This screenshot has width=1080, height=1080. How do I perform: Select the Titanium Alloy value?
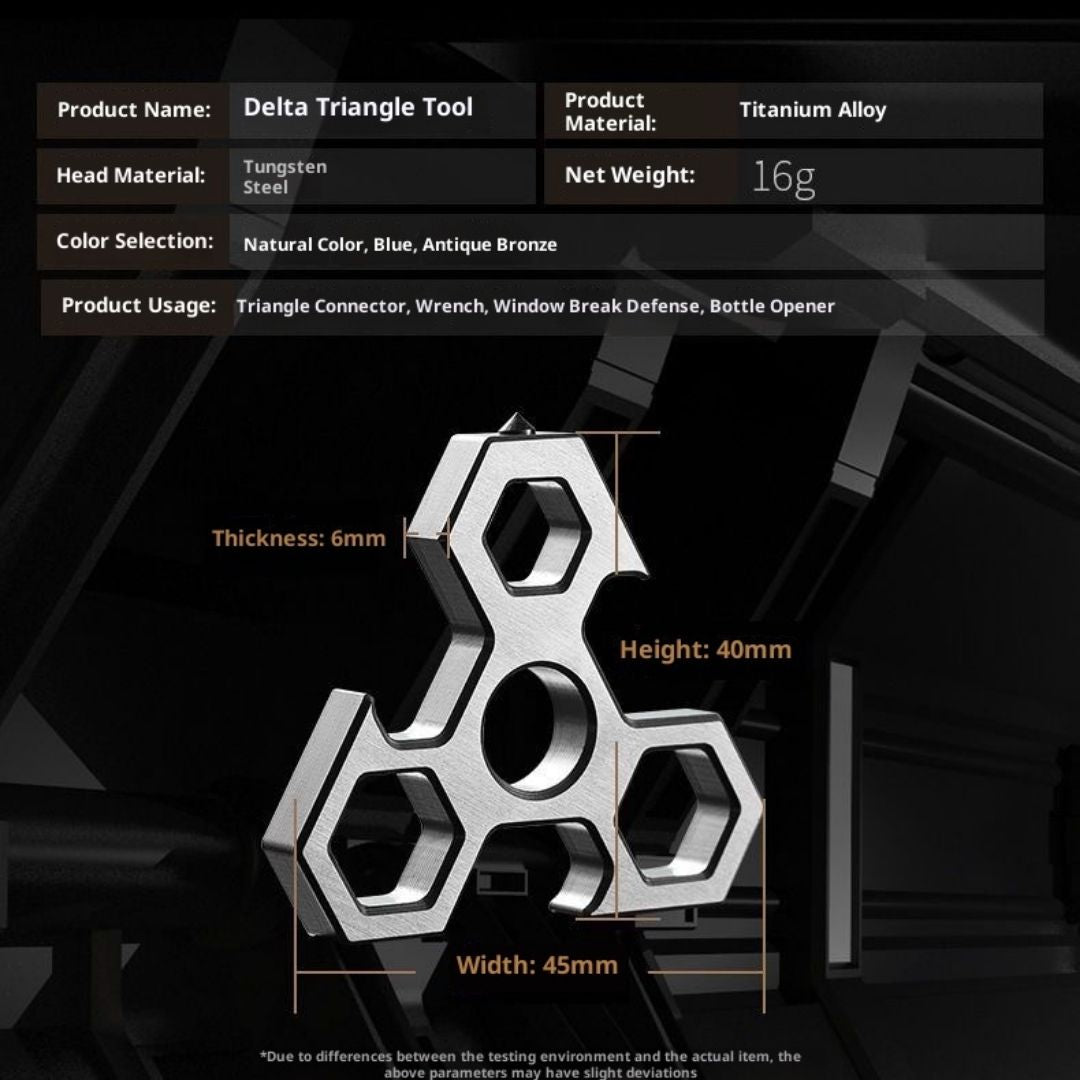click(812, 110)
